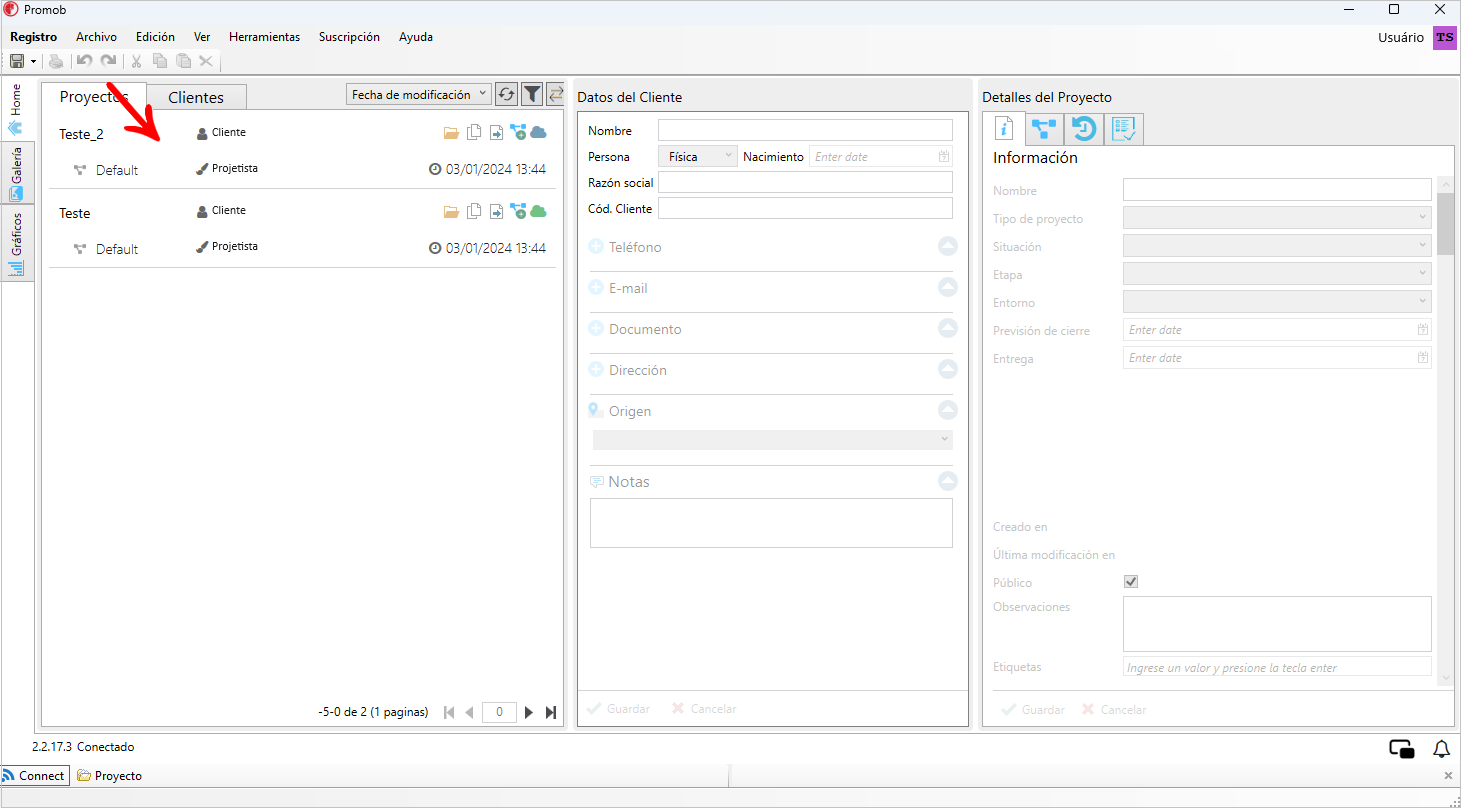Open the Fecha de modificación sort dropdown
1461x808 pixels.
tap(419, 94)
